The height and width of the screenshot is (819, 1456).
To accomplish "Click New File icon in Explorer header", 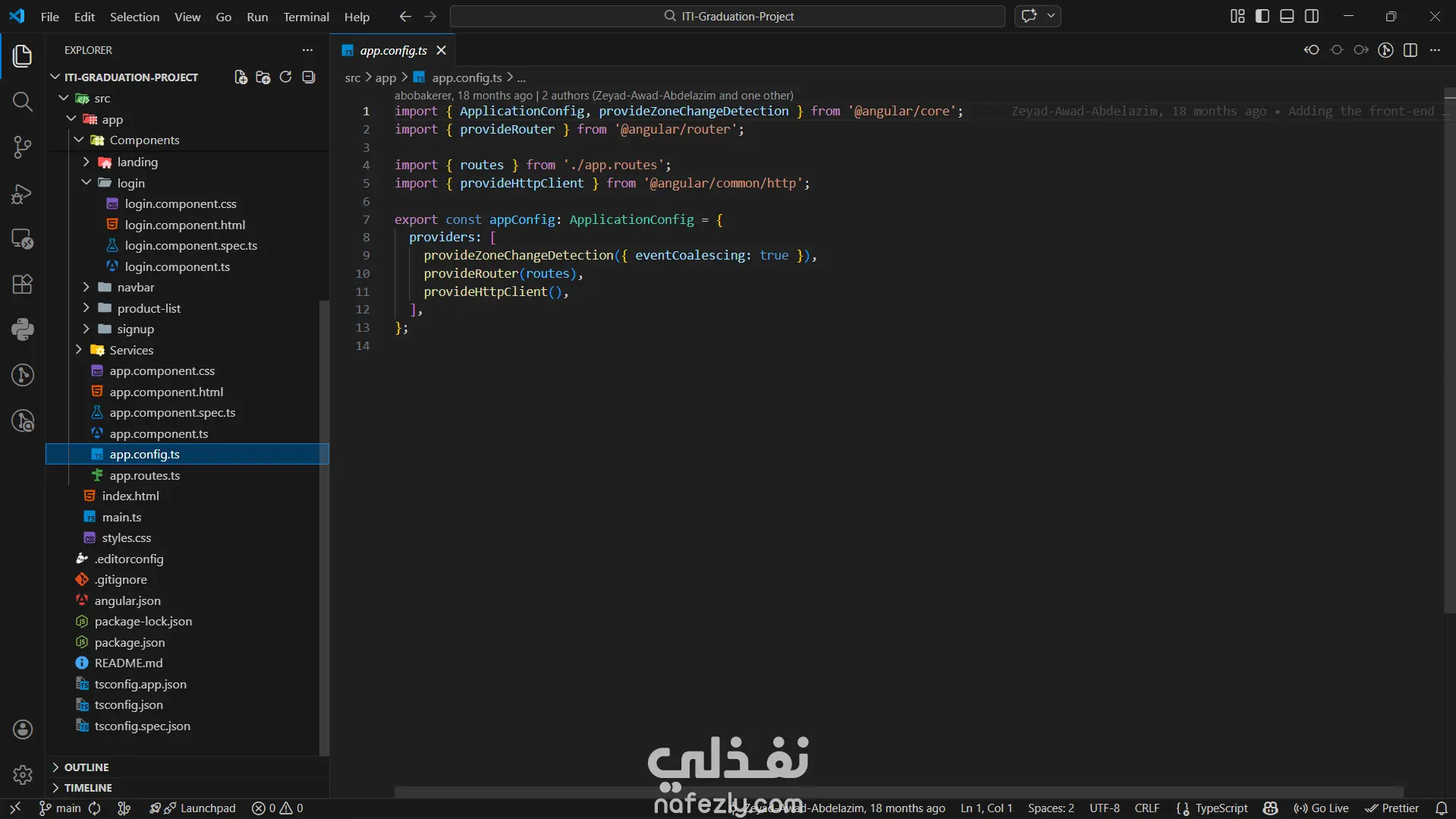I will click(x=241, y=77).
